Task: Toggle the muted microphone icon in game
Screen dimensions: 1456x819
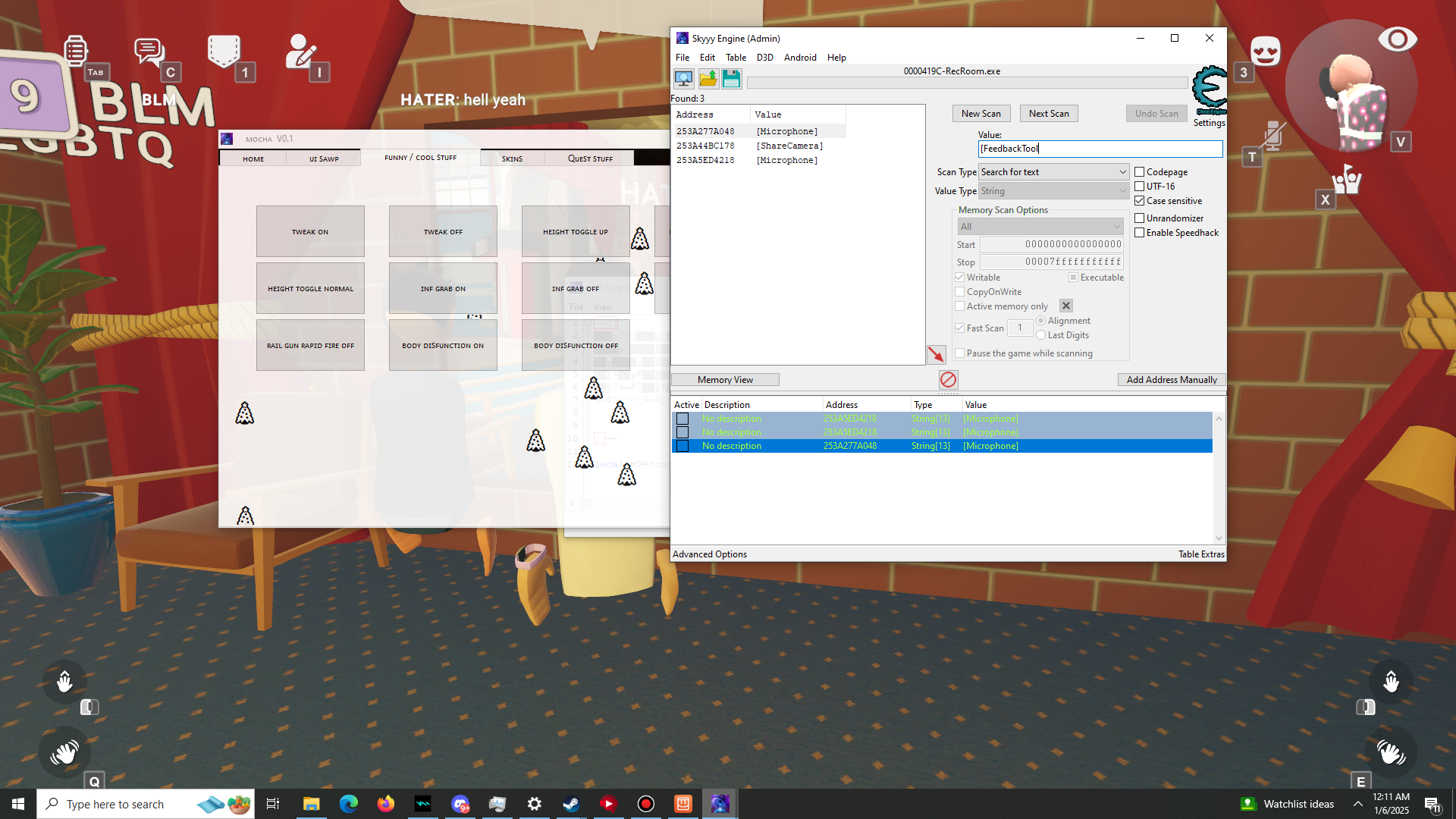Action: click(x=1274, y=136)
